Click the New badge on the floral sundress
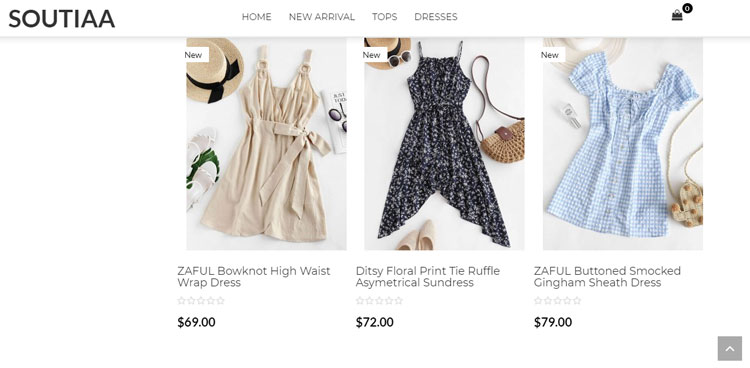The width and height of the screenshot is (750, 368). point(372,55)
